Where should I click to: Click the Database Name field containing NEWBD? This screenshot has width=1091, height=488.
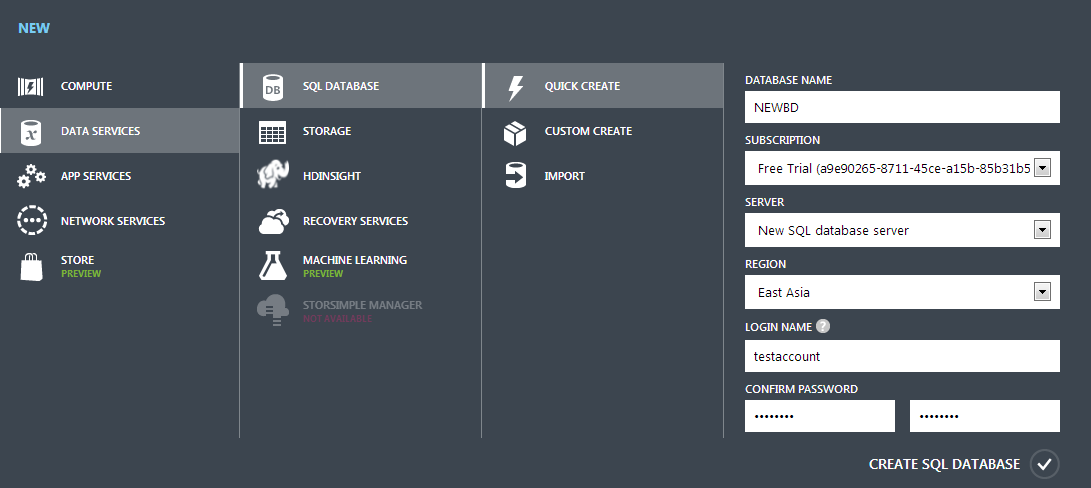coord(902,107)
